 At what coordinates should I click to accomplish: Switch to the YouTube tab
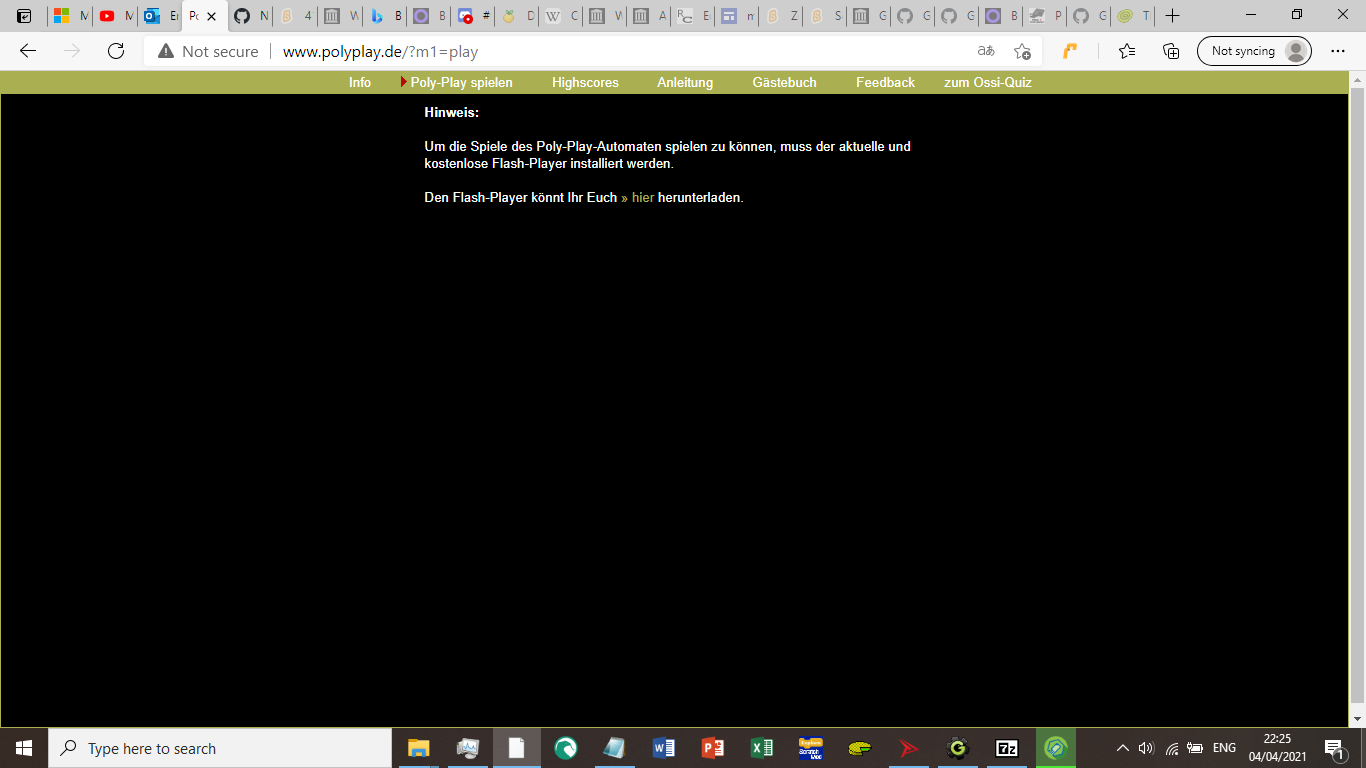[116, 16]
